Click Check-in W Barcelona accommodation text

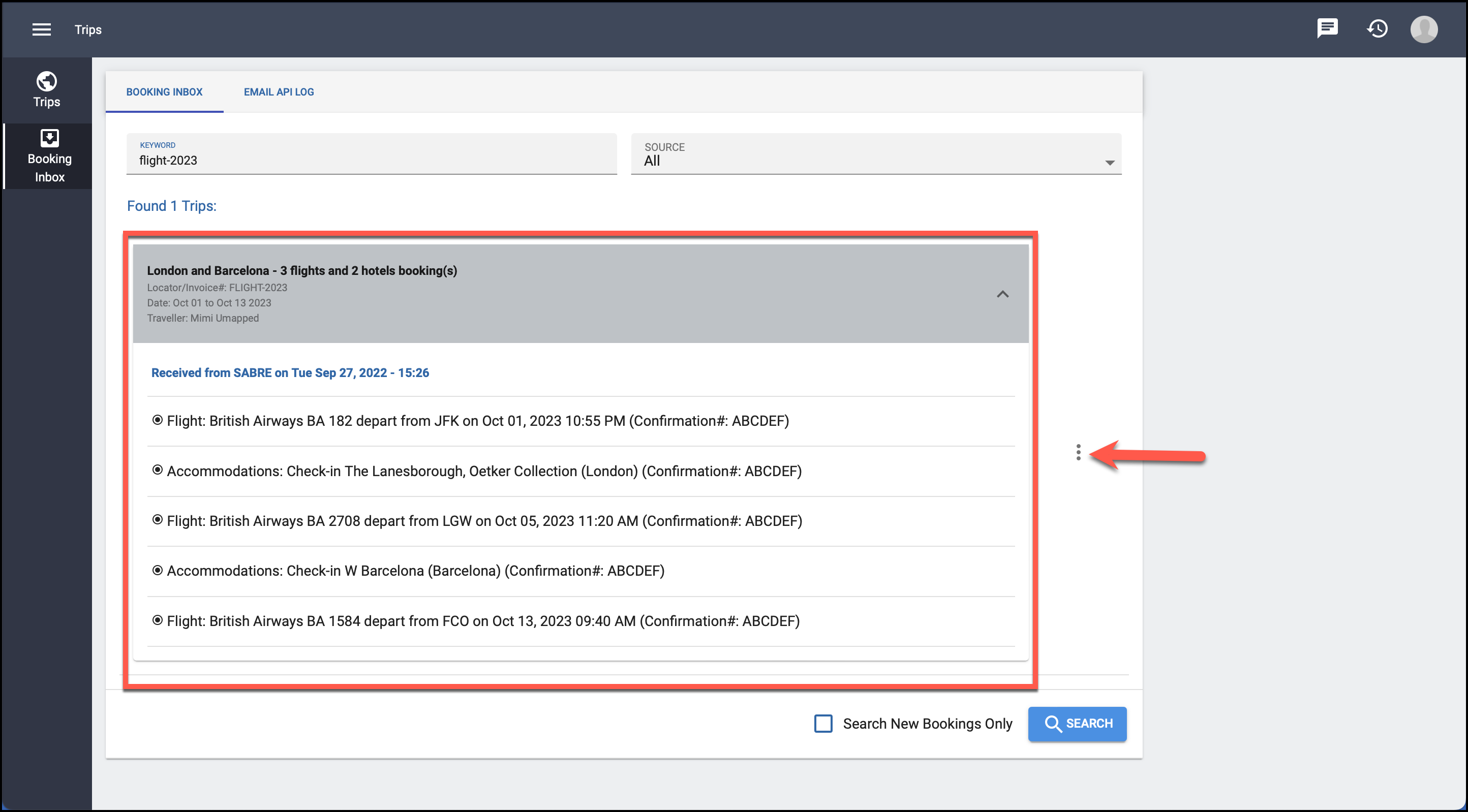pos(415,571)
